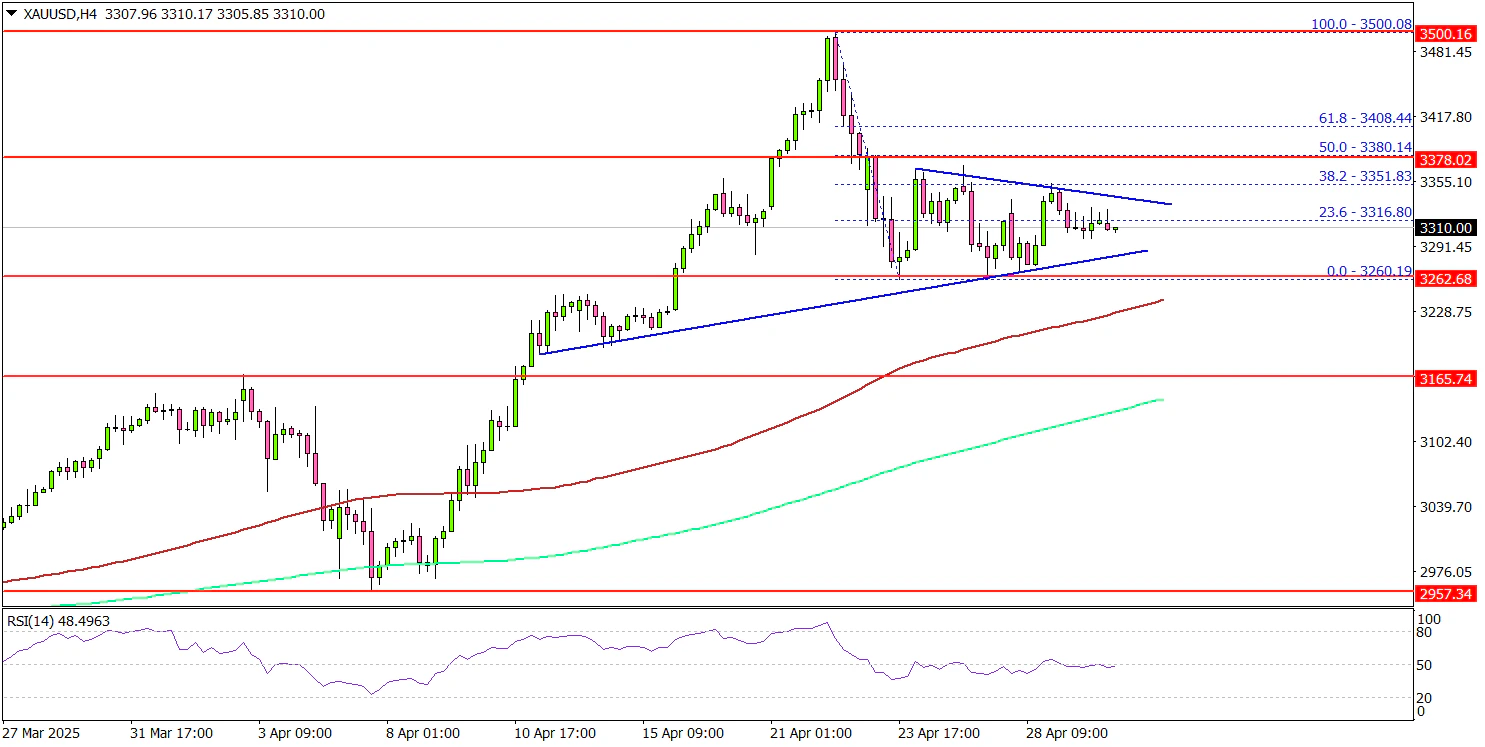Click the 3165.74 red price label
The image size is (1485, 747).
click(1446, 379)
